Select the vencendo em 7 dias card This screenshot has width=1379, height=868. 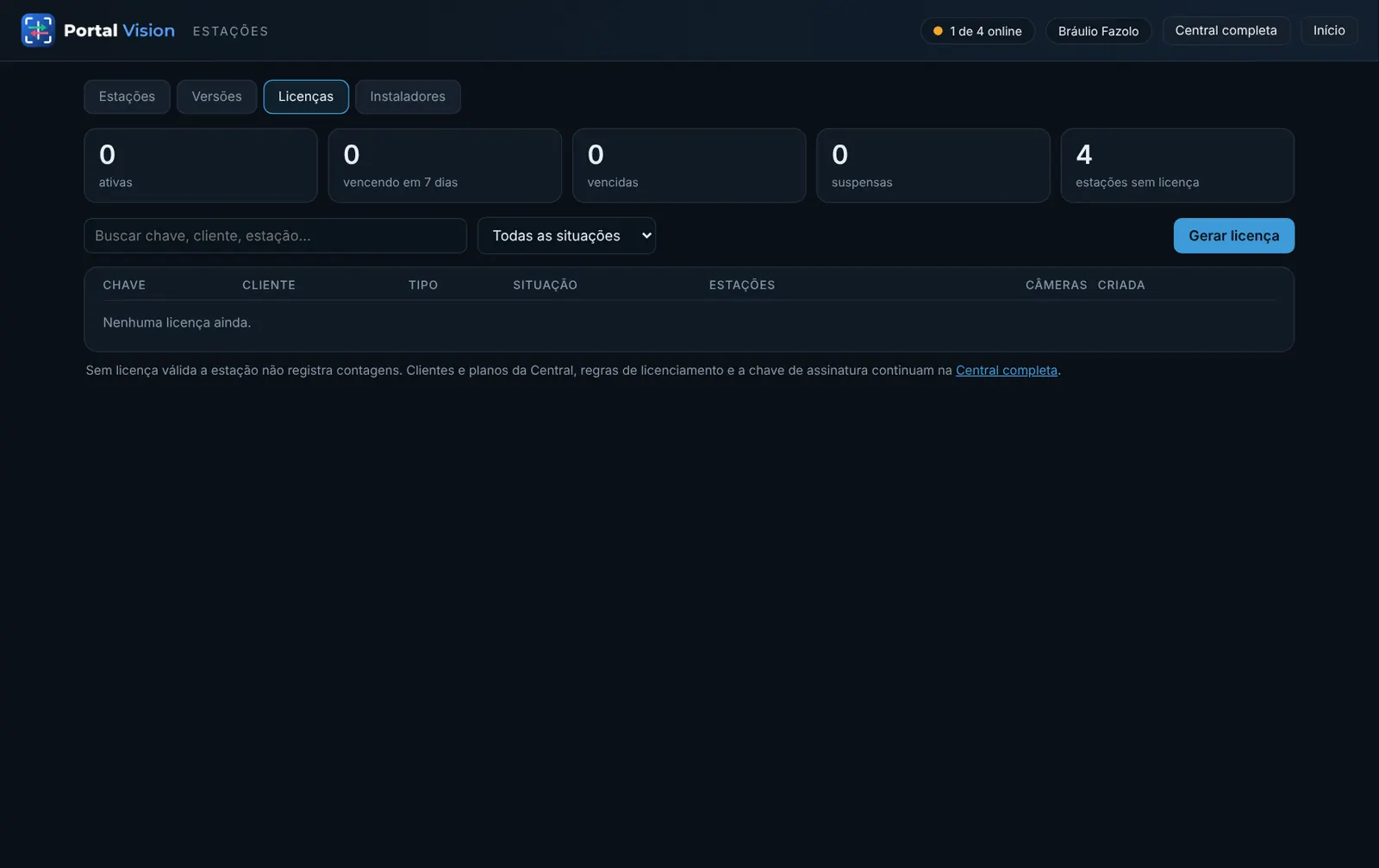coord(445,165)
